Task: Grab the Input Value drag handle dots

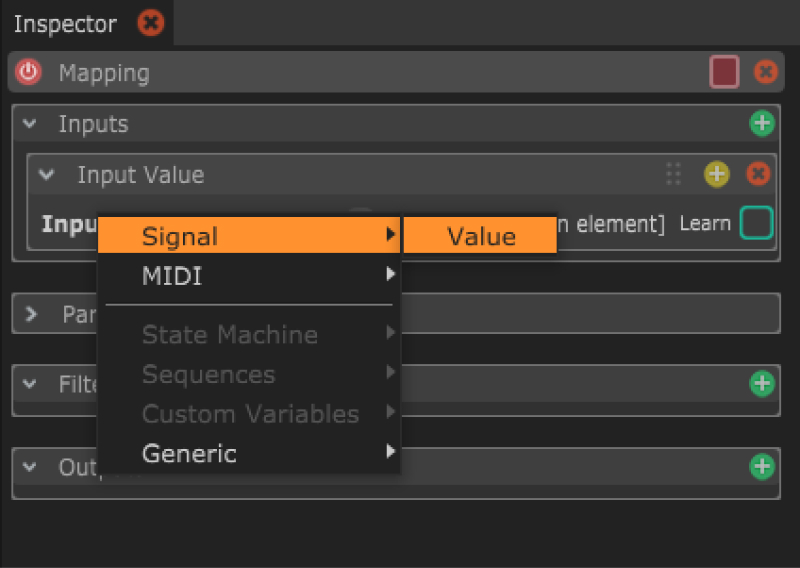Action: [x=674, y=175]
